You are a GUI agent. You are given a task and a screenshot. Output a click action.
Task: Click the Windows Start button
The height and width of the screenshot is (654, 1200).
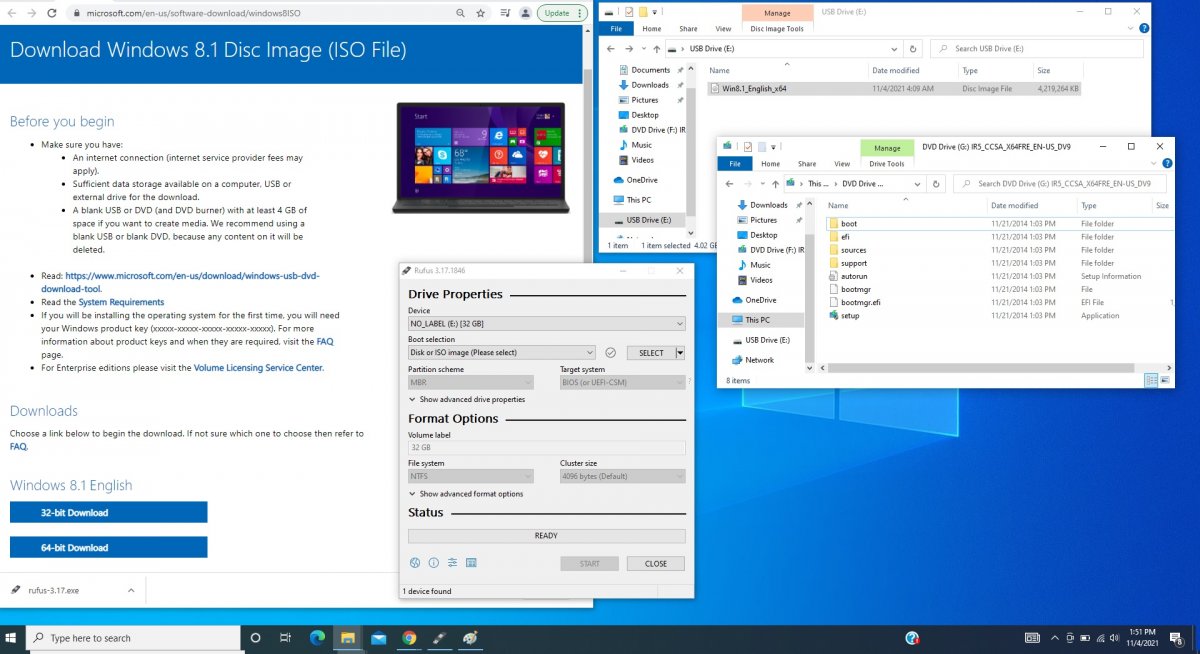12,638
